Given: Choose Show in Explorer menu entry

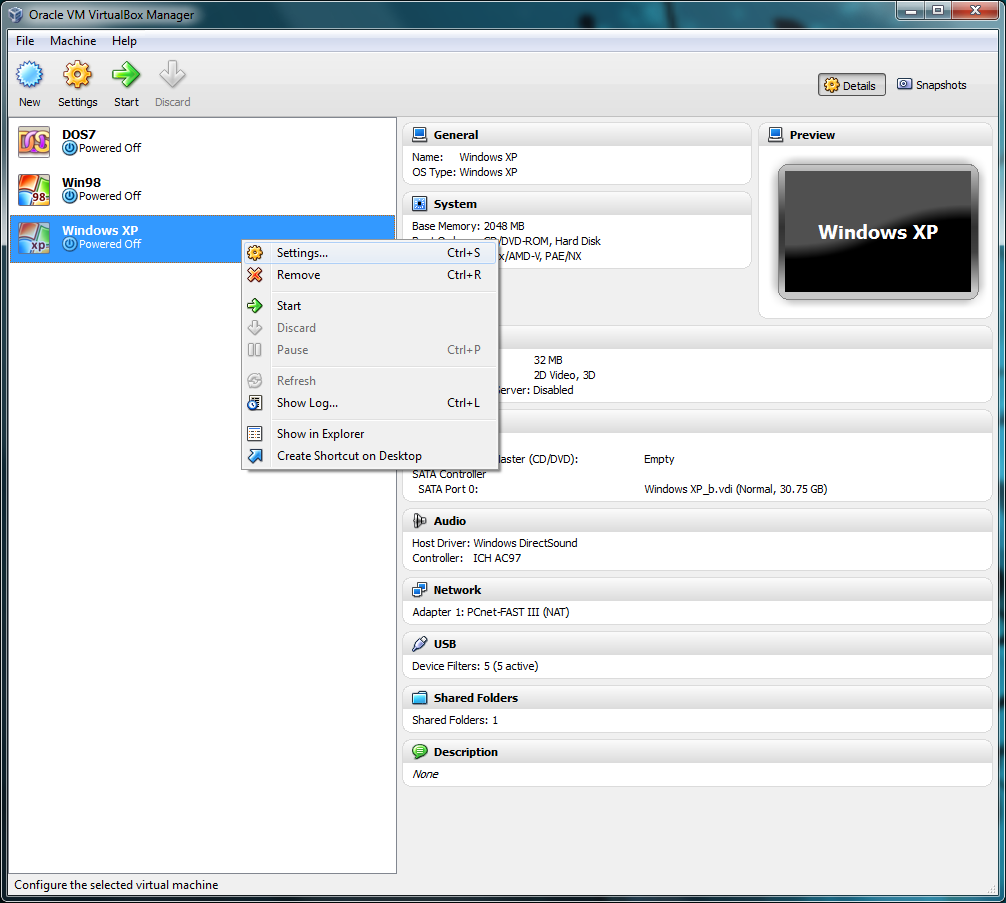Looking at the screenshot, I should (370, 434).
